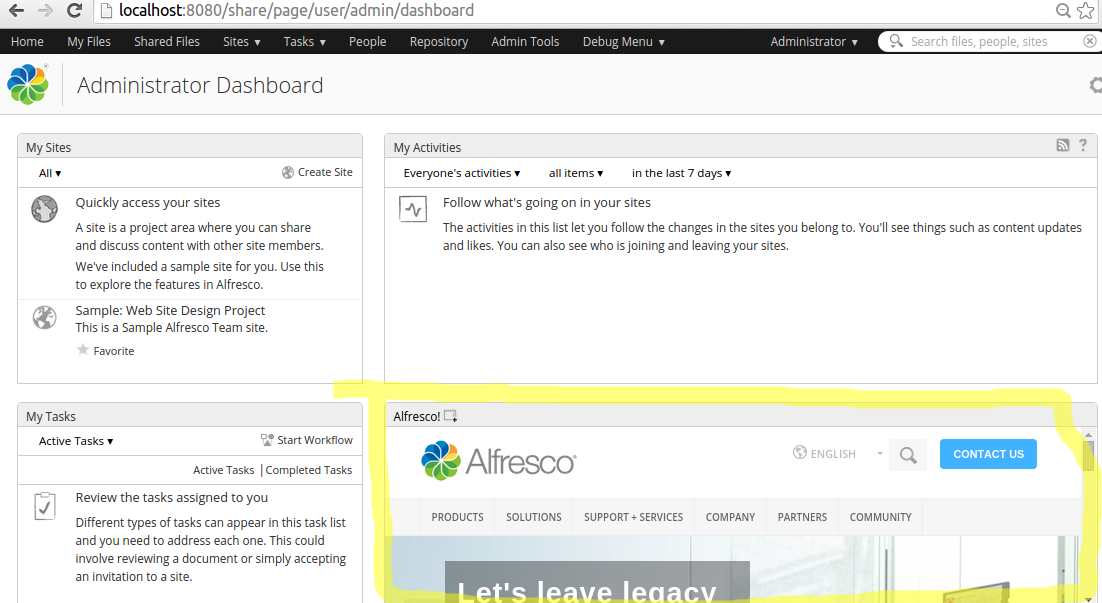Click the Alfresco logo in the dashboard header

coord(28,84)
